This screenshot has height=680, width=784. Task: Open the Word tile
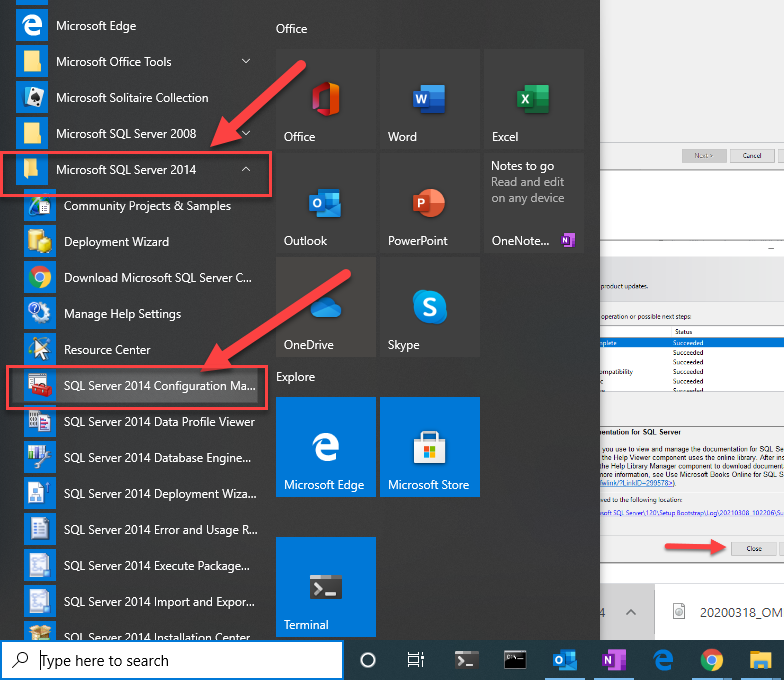430,99
